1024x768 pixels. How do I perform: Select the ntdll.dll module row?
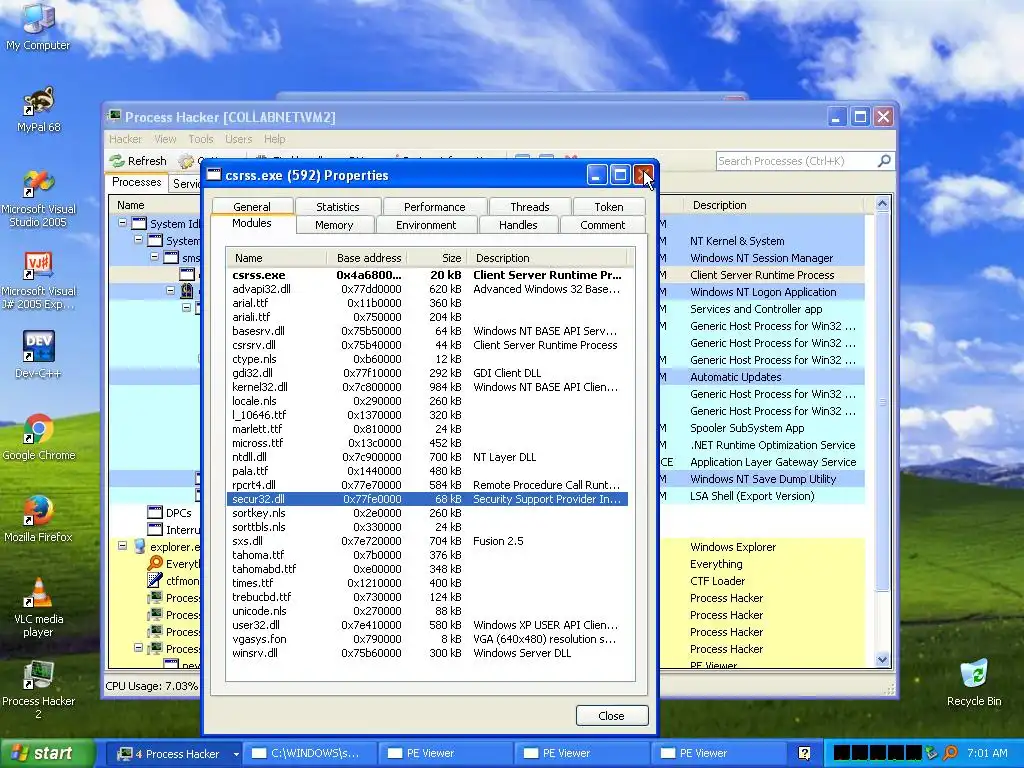pos(427,456)
